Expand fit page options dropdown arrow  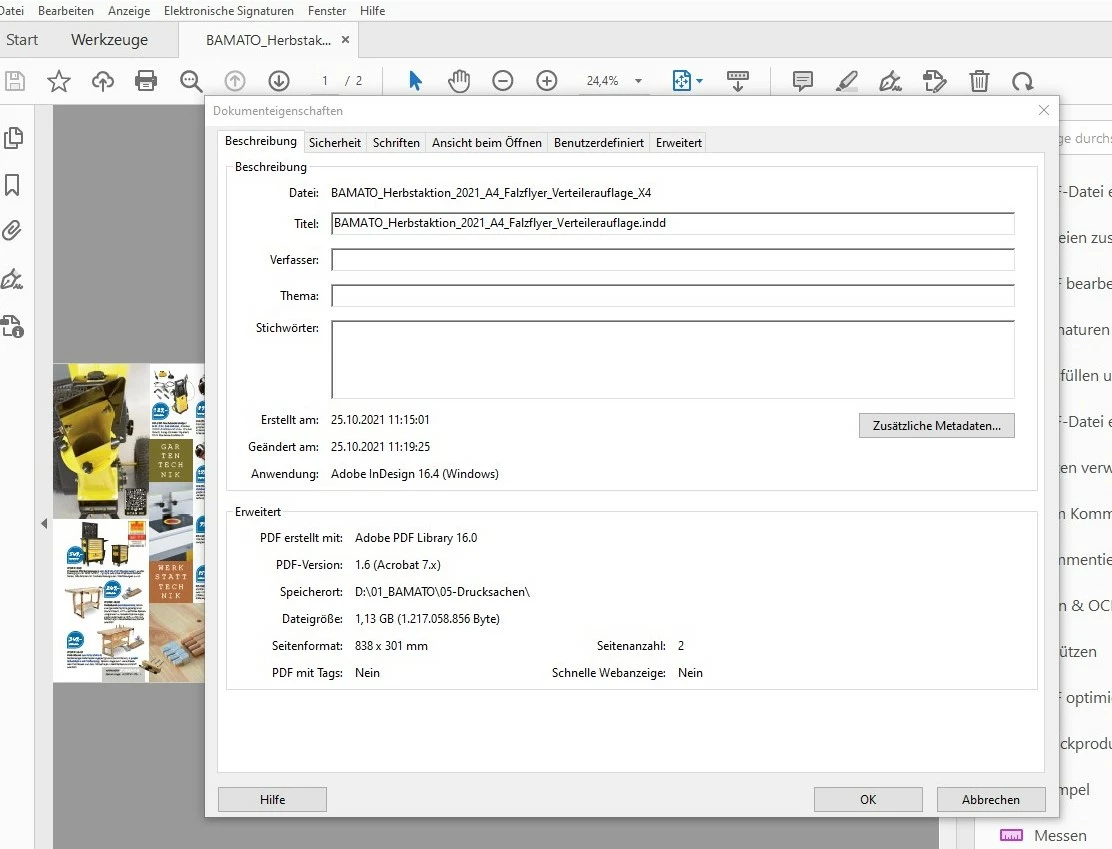[x=700, y=81]
